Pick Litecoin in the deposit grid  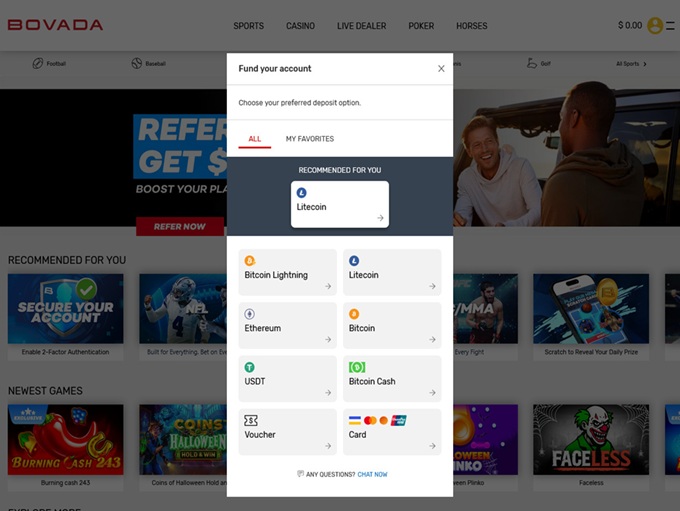[x=392, y=273]
